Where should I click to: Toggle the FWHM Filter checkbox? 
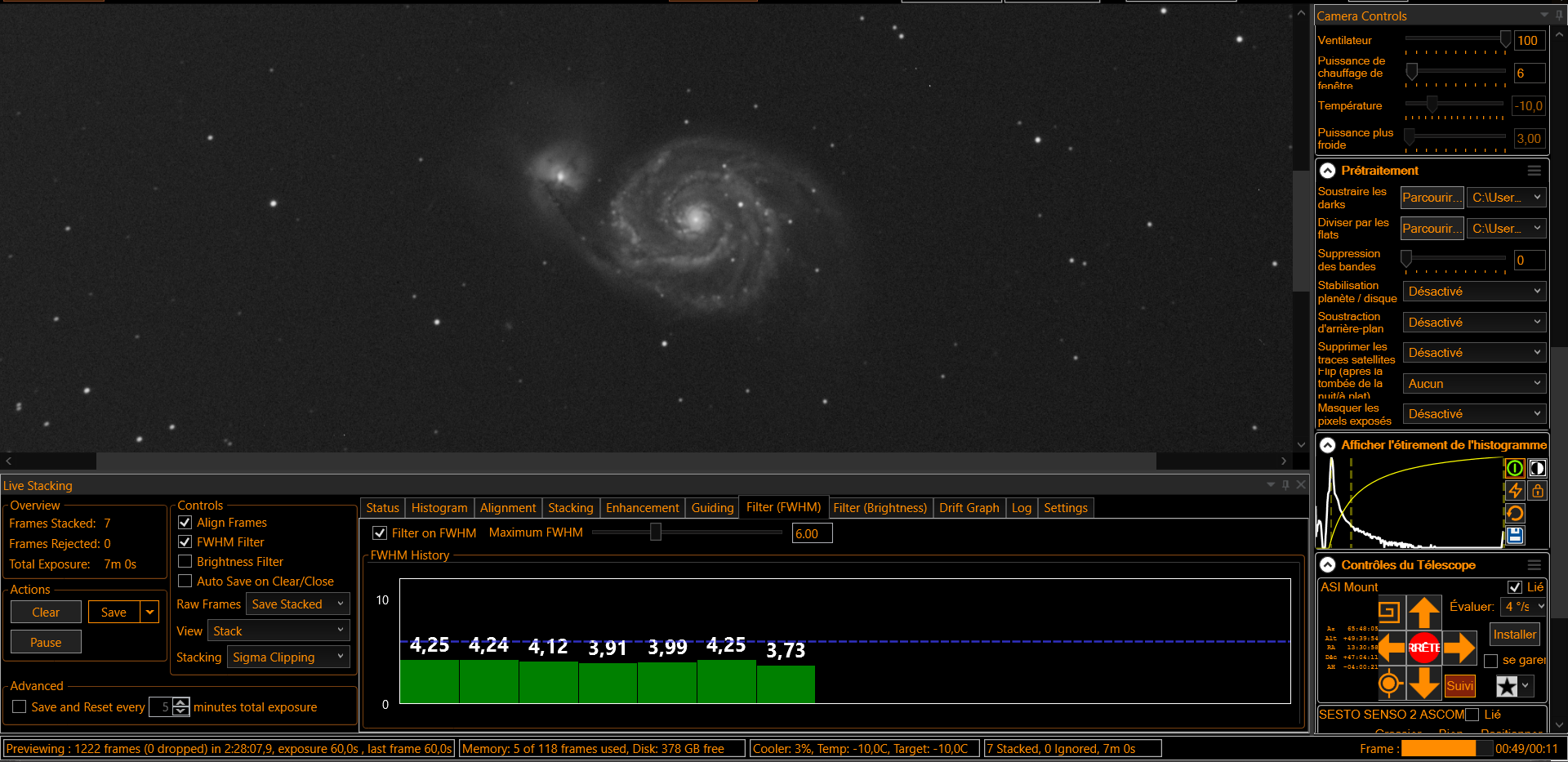pyautogui.click(x=185, y=542)
